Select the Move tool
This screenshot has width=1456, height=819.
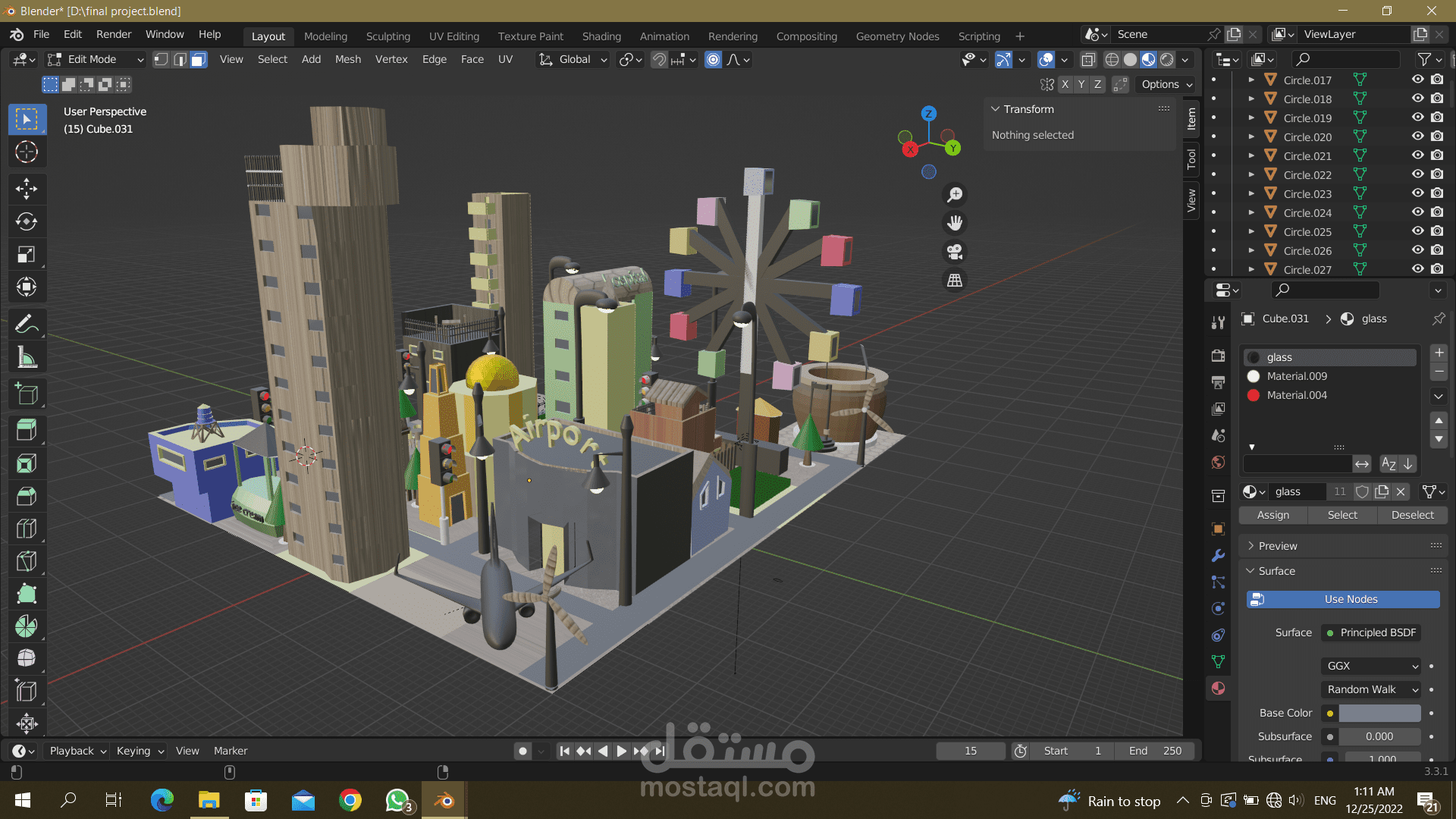pos(27,189)
